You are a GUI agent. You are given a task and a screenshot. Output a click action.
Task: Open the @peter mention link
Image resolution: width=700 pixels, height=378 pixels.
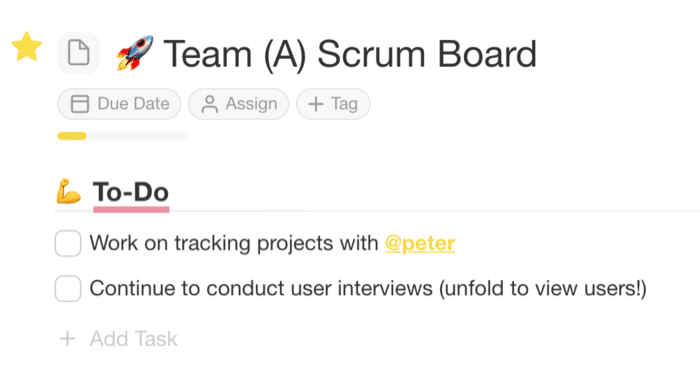(420, 243)
